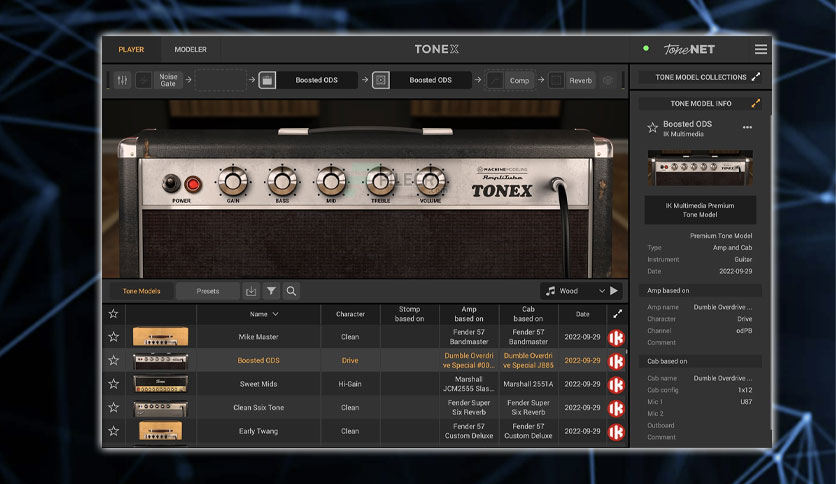The image size is (836, 484).
Task: Click the Comp curve icon
Action: (495, 80)
